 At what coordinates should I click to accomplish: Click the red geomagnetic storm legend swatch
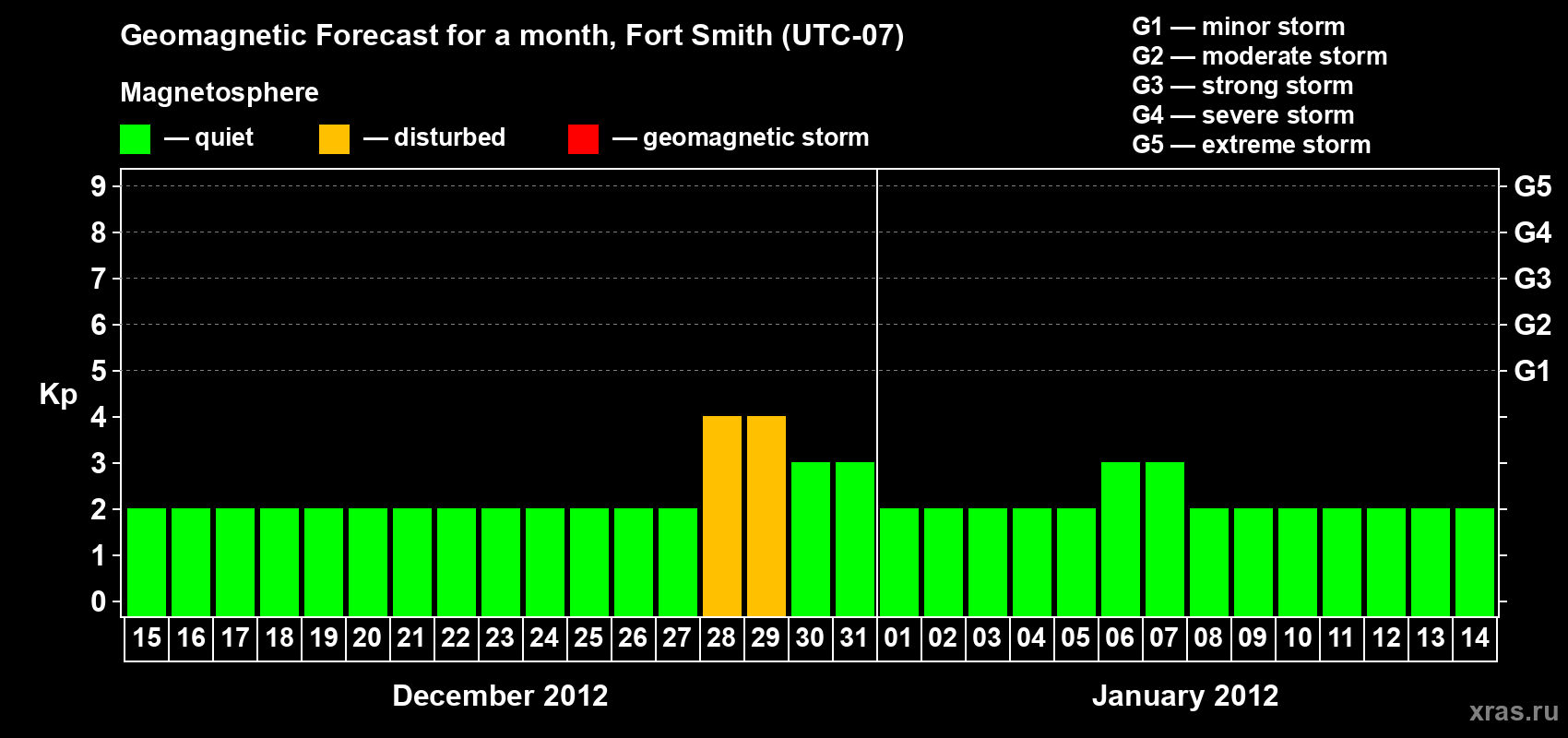coord(583,139)
